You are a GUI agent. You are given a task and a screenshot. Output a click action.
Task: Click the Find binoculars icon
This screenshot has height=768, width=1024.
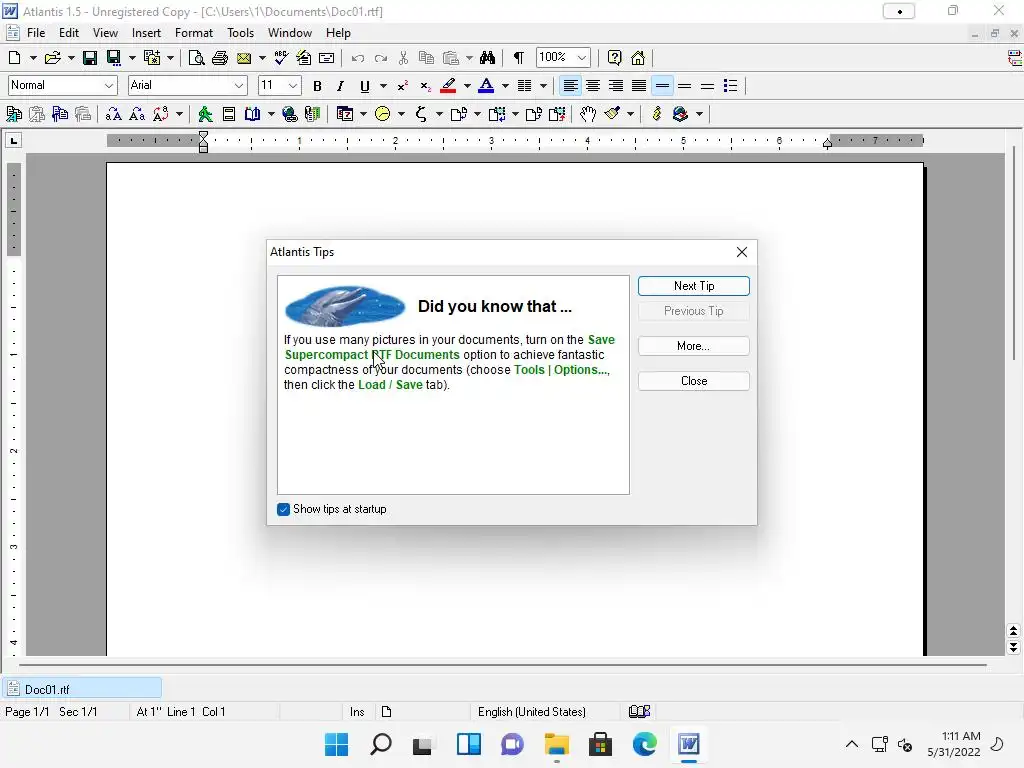click(x=487, y=58)
